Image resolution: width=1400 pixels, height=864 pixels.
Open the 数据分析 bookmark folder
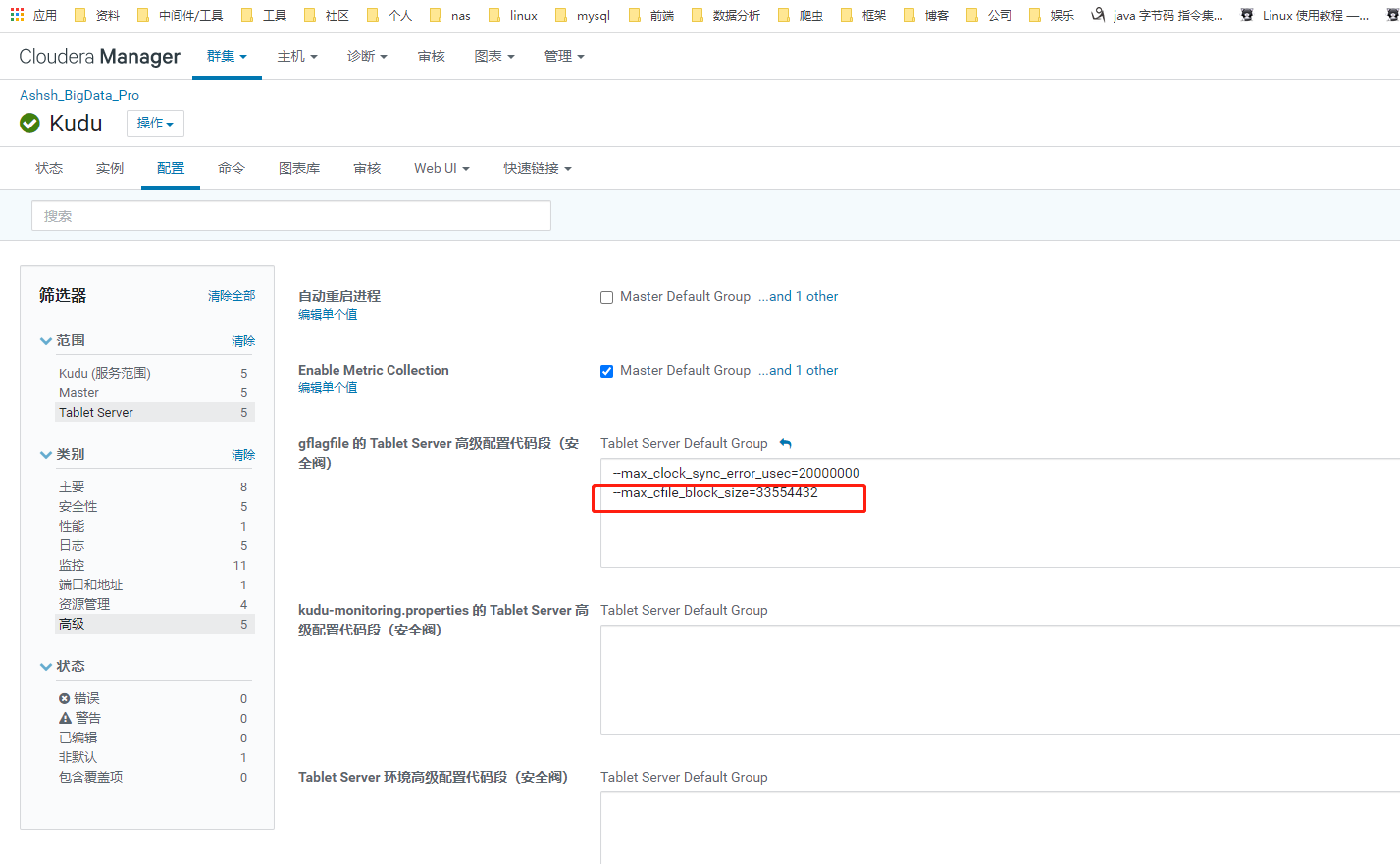(x=726, y=15)
